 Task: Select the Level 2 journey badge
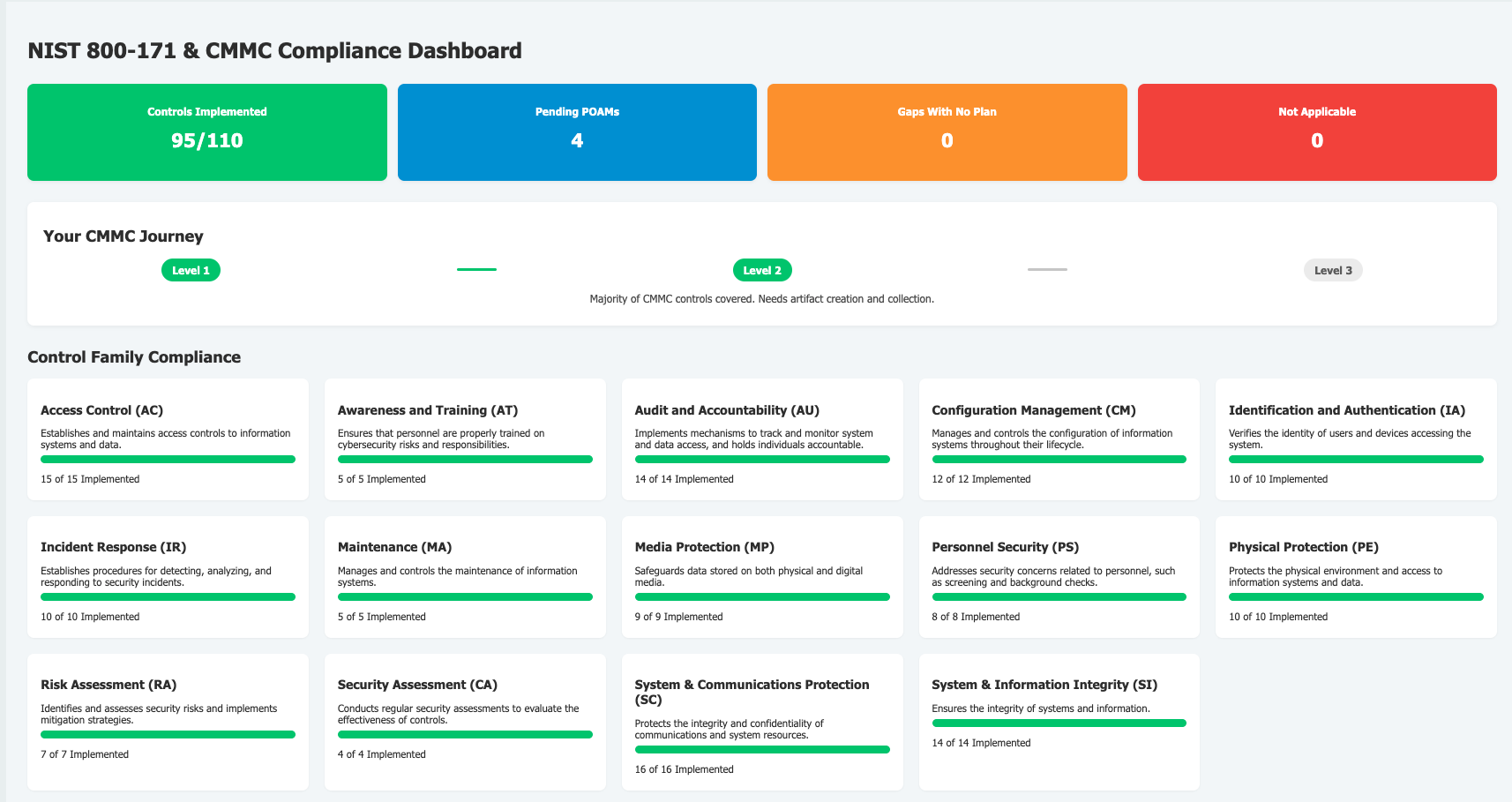[762, 270]
